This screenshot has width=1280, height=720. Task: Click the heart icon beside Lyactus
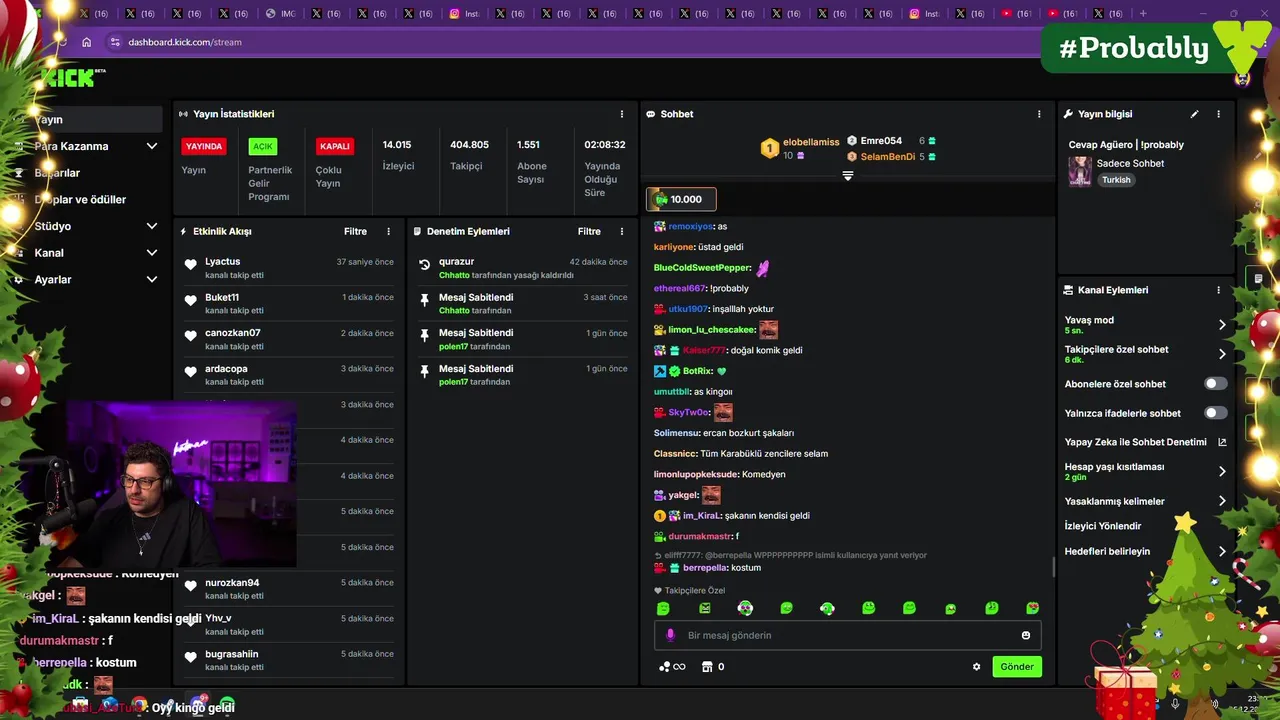coord(191,265)
